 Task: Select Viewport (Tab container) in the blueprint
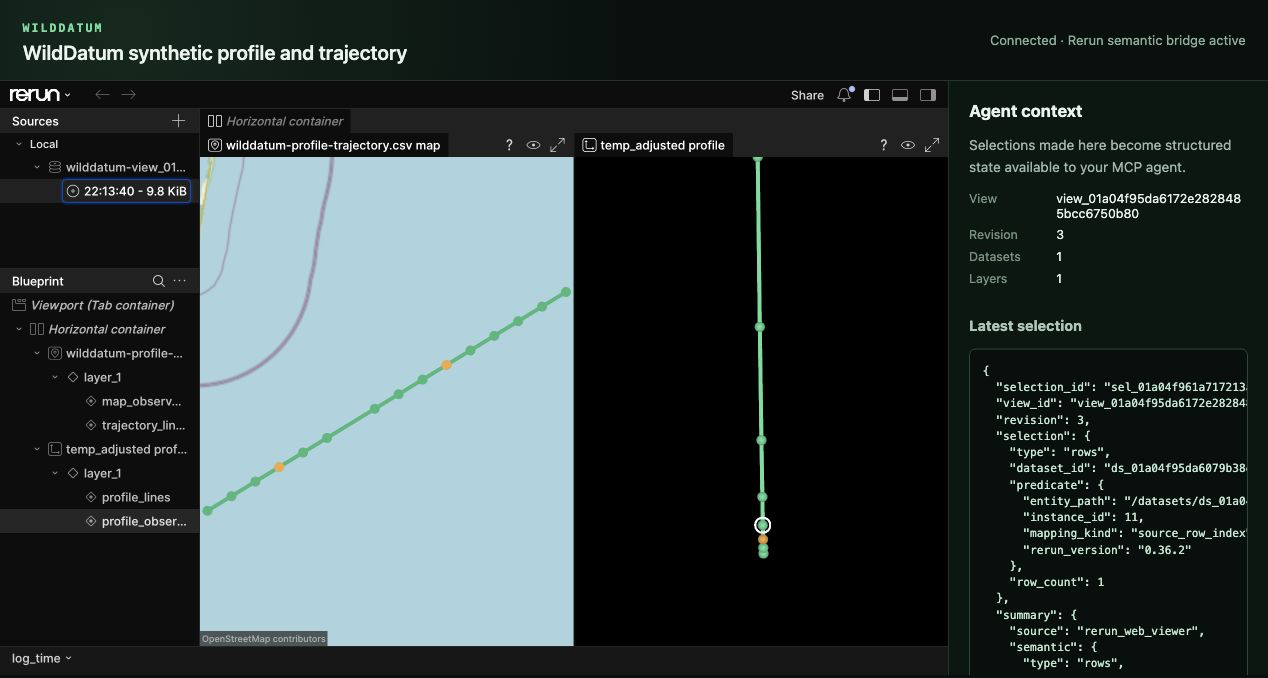pos(102,305)
